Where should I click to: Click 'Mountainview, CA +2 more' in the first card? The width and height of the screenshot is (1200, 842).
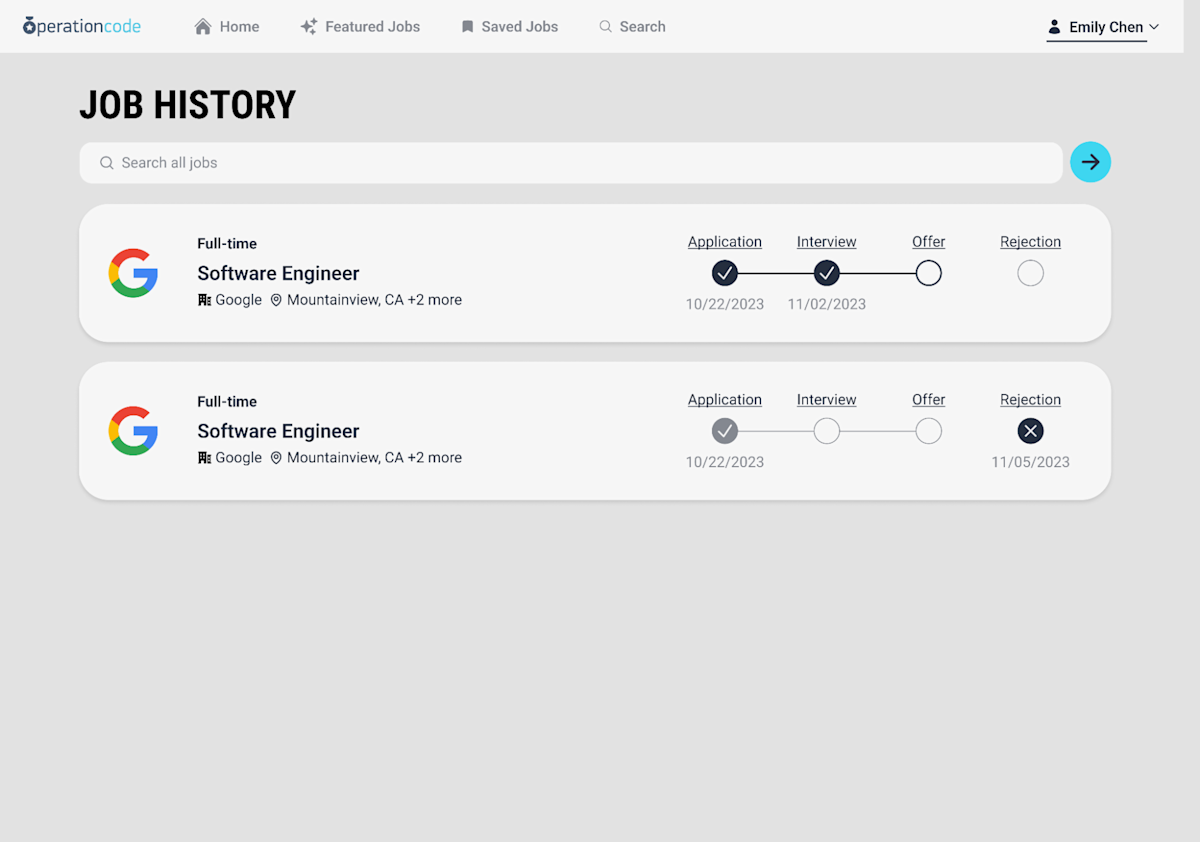click(x=374, y=300)
